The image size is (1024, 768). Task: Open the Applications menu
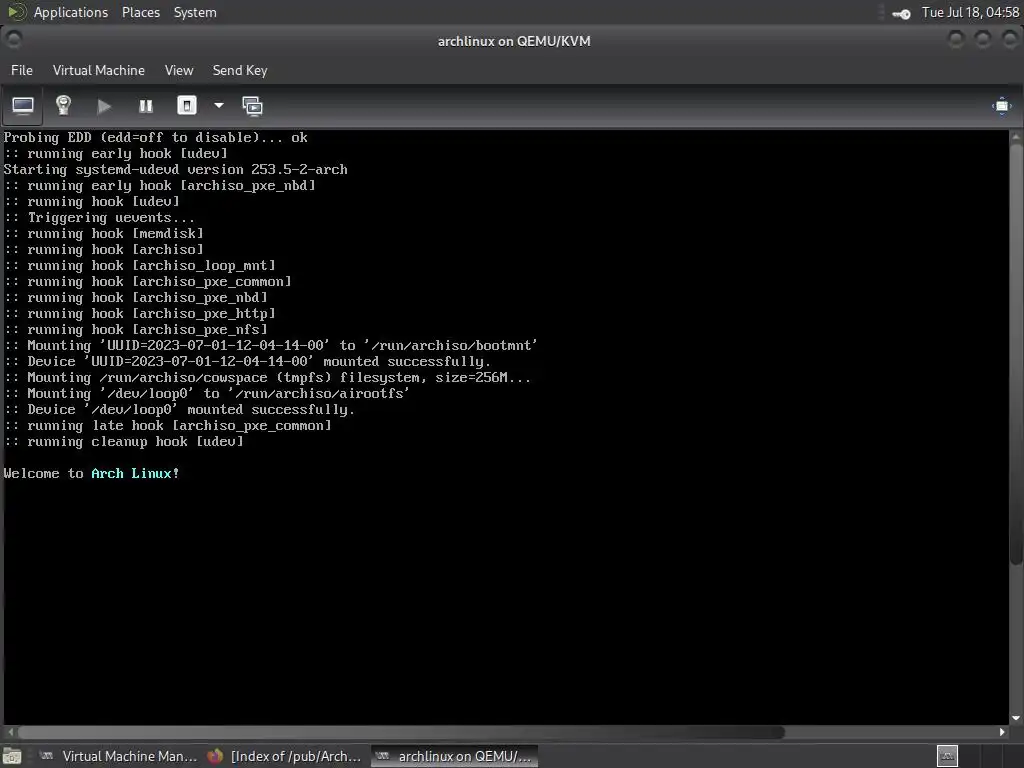pos(71,12)
